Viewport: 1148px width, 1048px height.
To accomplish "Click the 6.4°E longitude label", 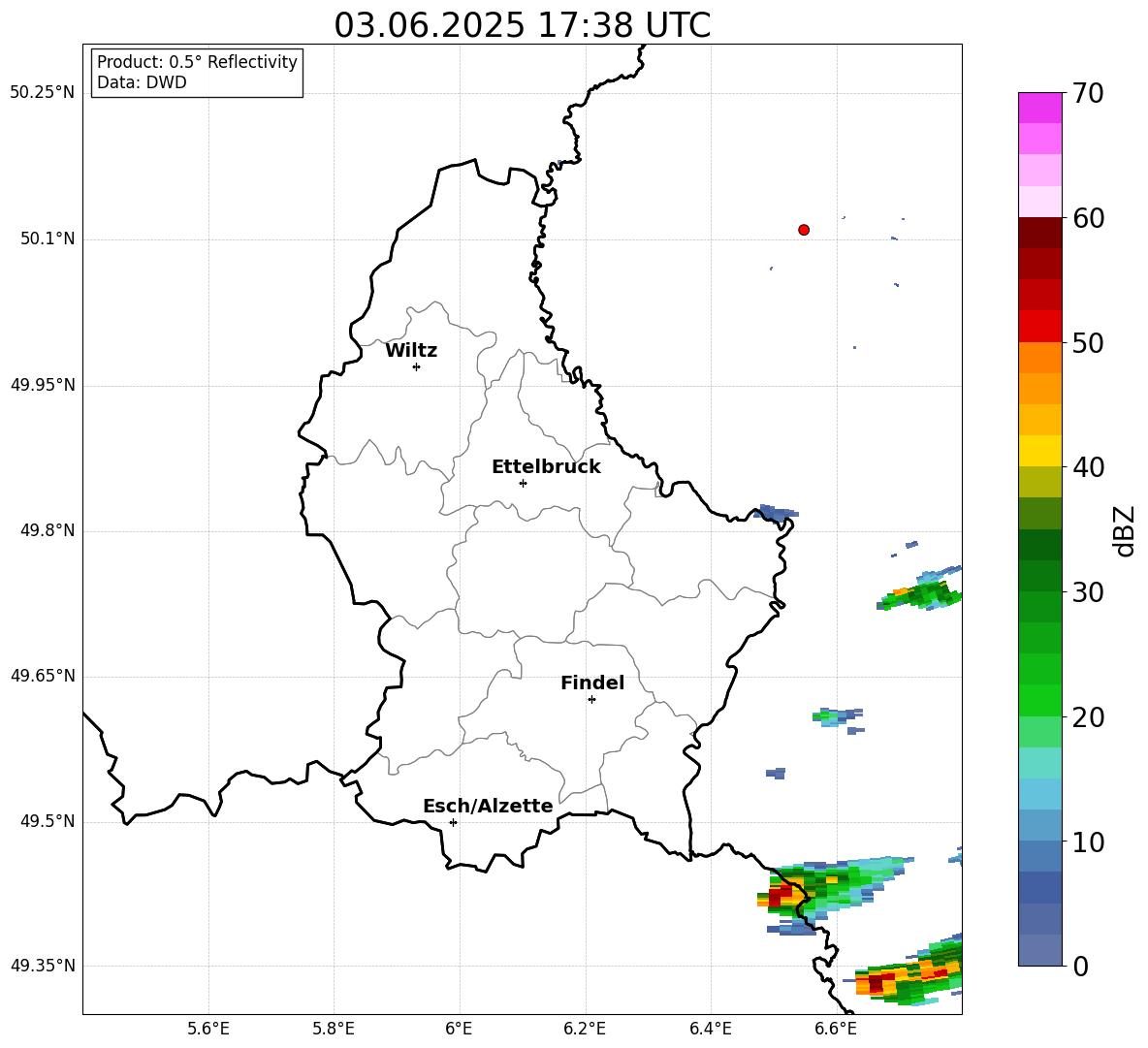I will (x=710, y=1029).
